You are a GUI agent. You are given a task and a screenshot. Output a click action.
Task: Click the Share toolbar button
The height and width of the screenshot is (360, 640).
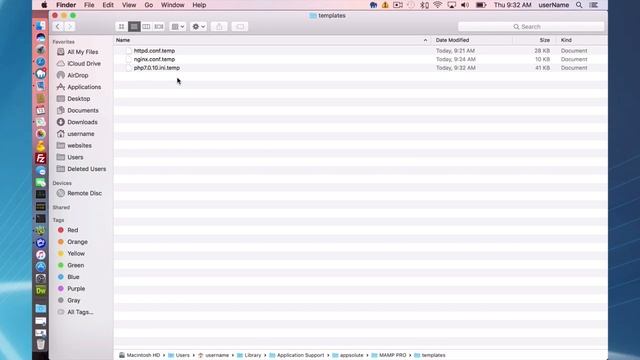tap(219, 27)
